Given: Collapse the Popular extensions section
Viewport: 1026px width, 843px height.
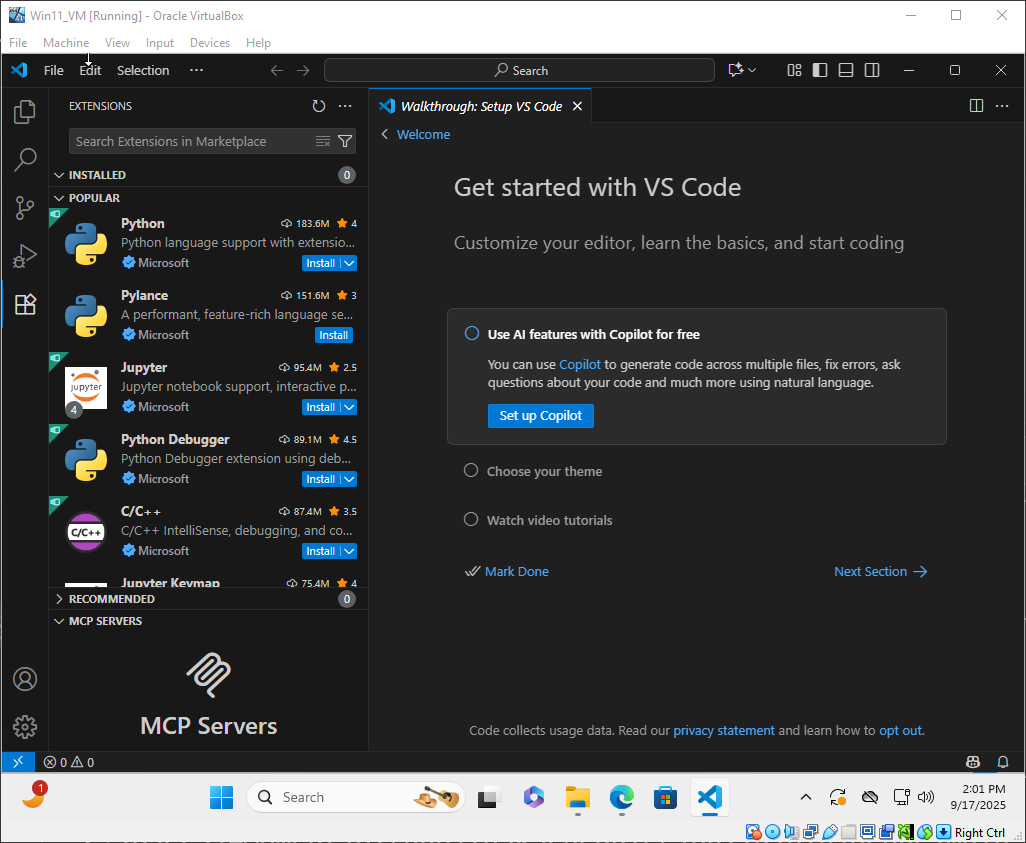Looking at the screenshot, I should [x=94, y=198].
